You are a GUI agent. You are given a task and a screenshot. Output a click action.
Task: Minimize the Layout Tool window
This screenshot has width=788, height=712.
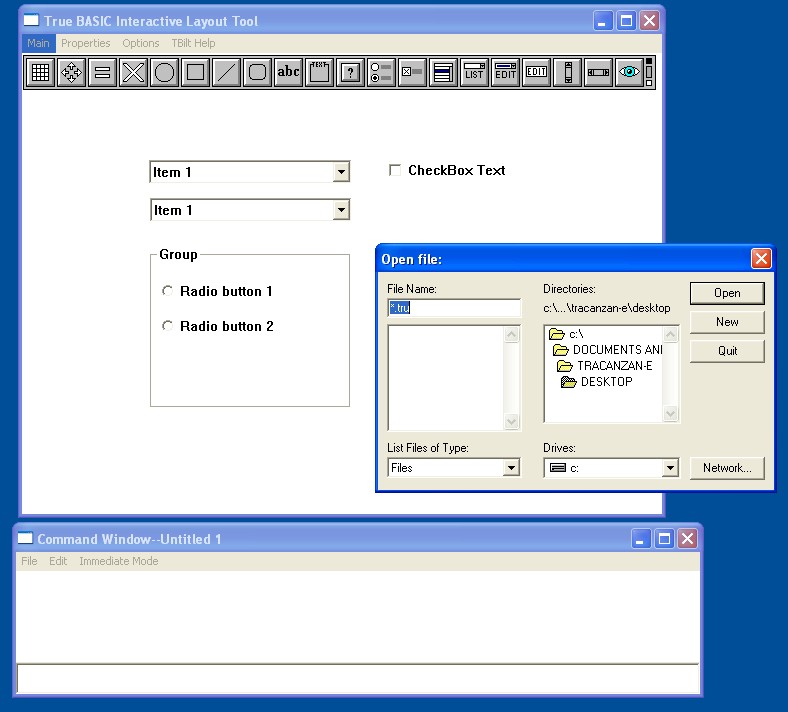(603, 21)
